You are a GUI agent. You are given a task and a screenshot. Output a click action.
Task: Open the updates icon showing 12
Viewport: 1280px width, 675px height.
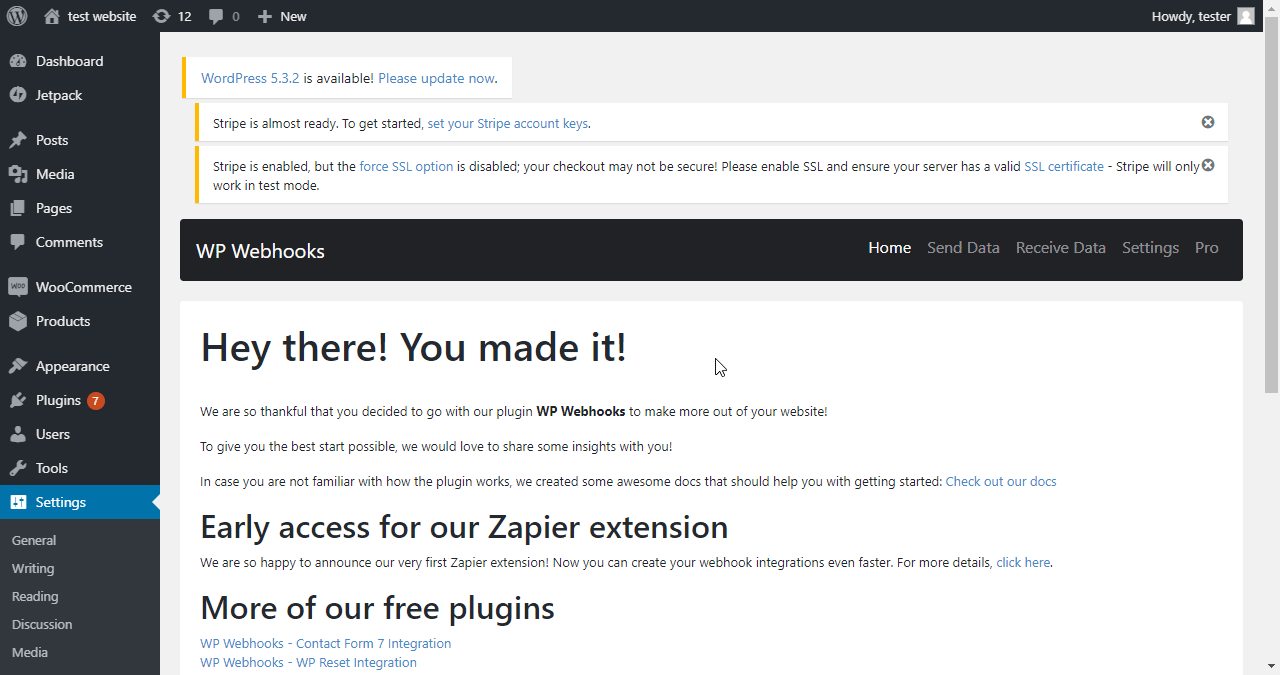click(161, 16)
